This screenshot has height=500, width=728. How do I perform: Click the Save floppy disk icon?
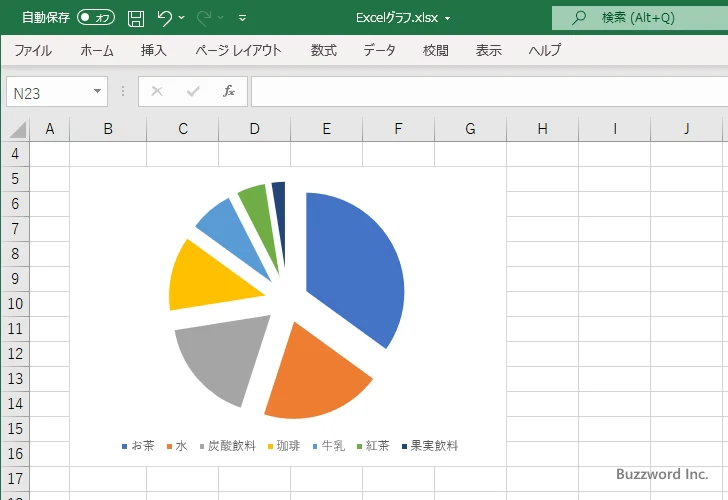click(136, 19)
